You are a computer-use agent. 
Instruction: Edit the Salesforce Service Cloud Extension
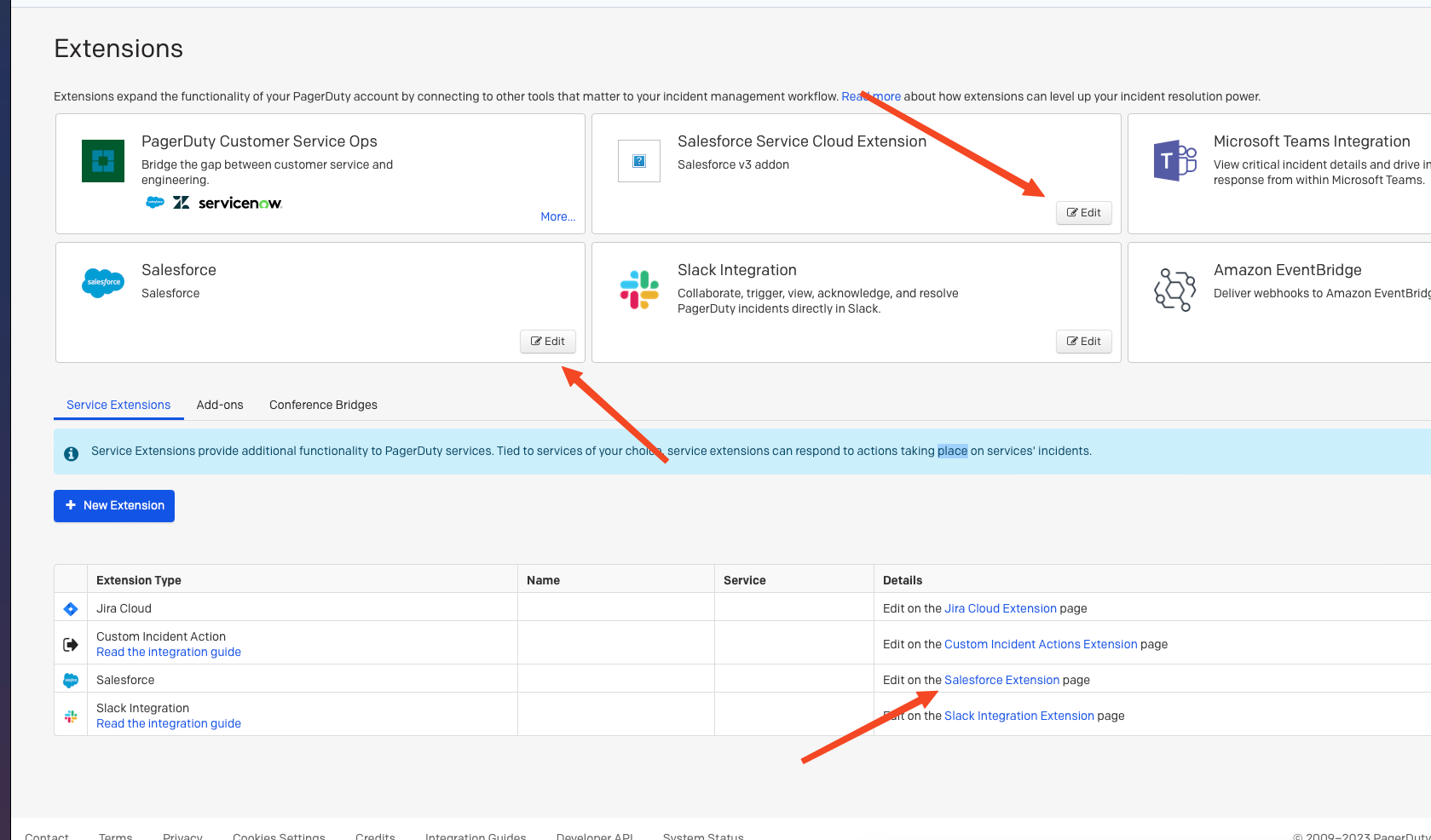(1084, 213)
